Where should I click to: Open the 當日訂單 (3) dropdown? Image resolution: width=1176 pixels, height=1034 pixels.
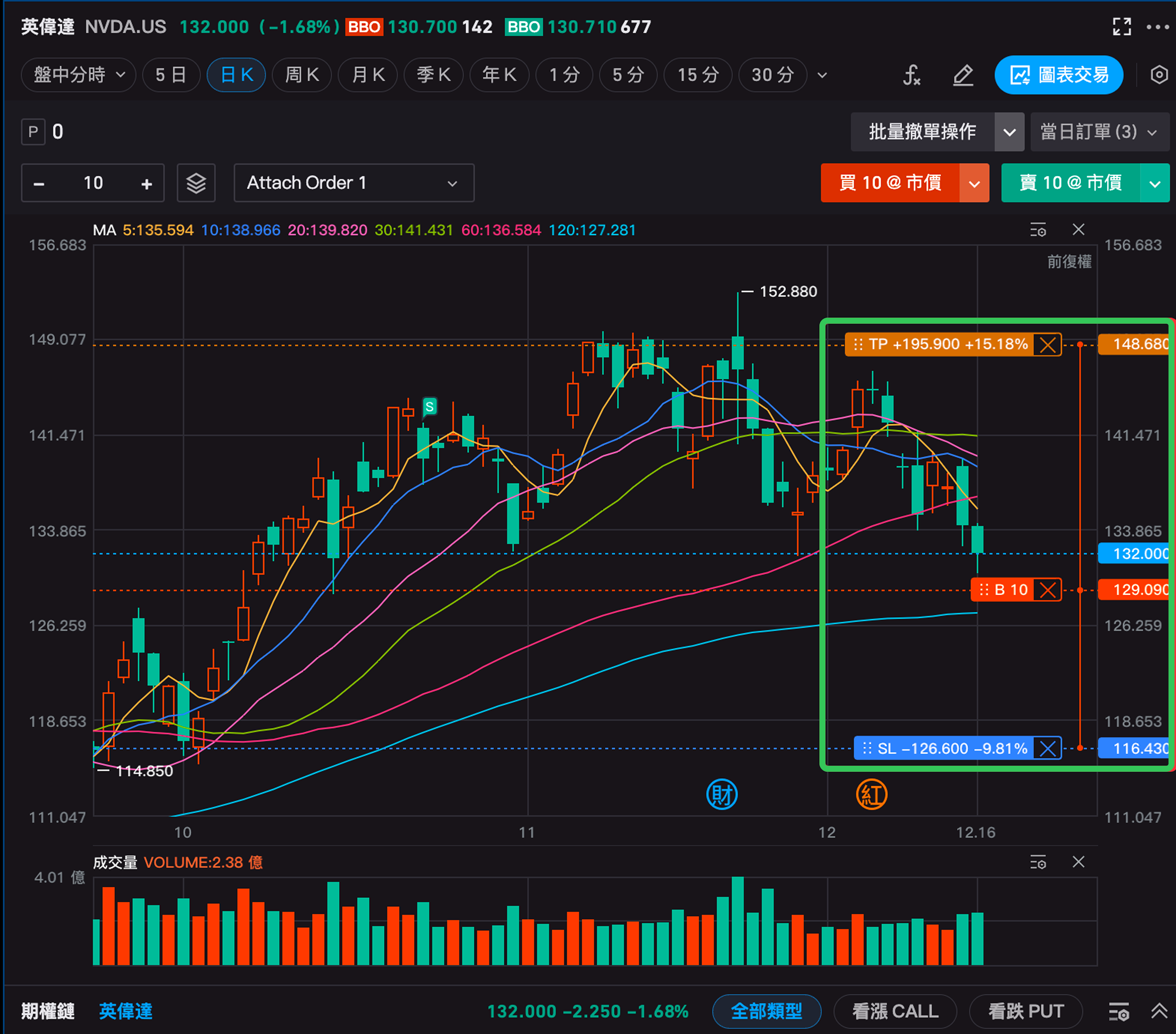pyautogui.click(x=1099, y=132)
